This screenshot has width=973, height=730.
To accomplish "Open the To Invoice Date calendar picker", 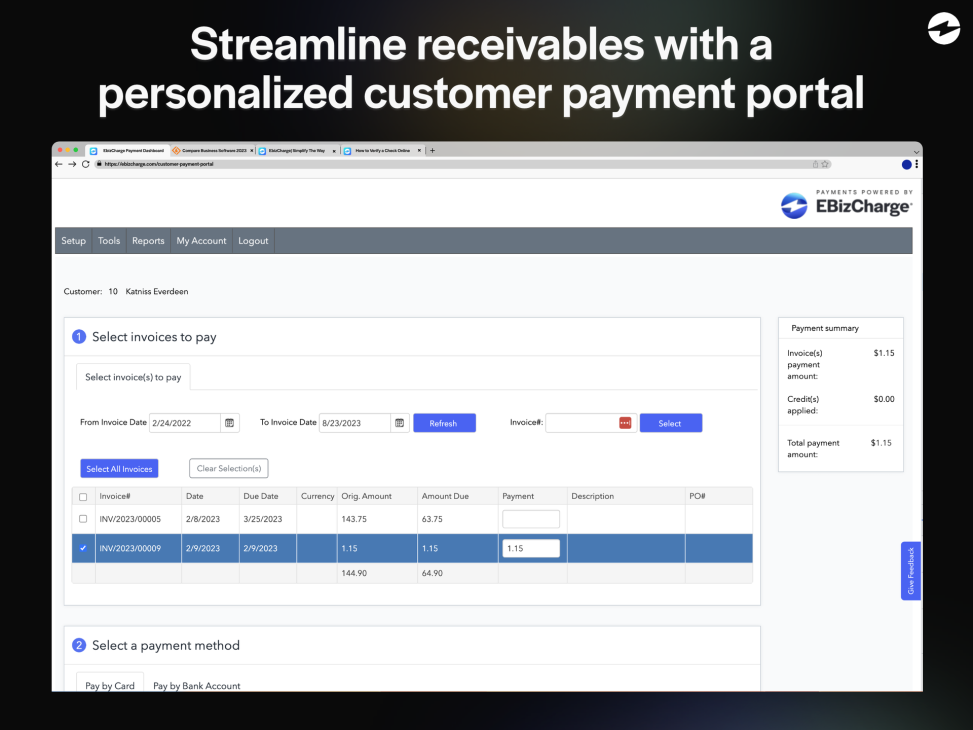I will click(x=400, y=423).
